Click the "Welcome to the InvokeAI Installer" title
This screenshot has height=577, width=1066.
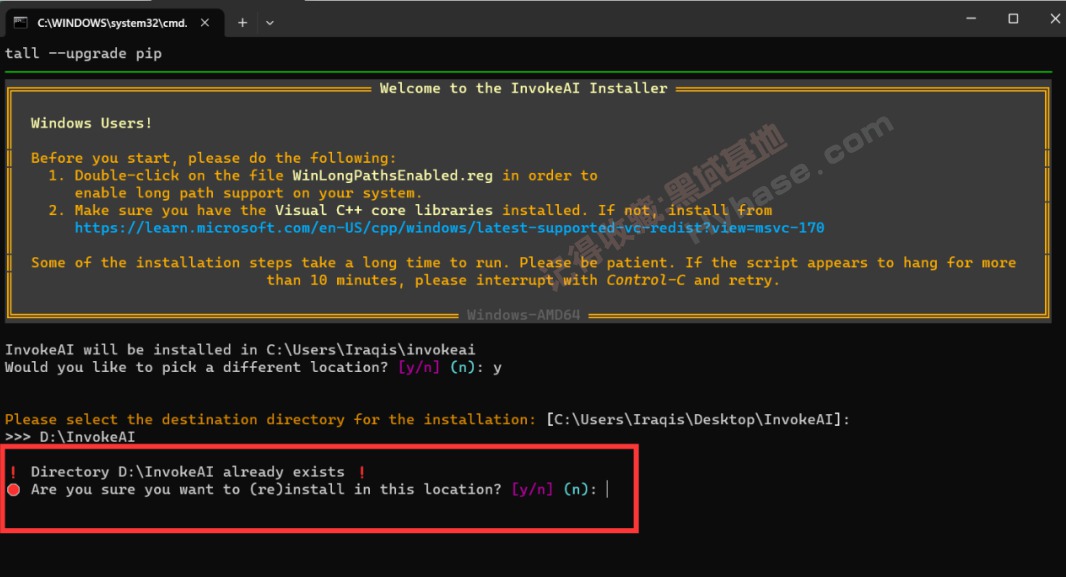click(x=523, y=88)
